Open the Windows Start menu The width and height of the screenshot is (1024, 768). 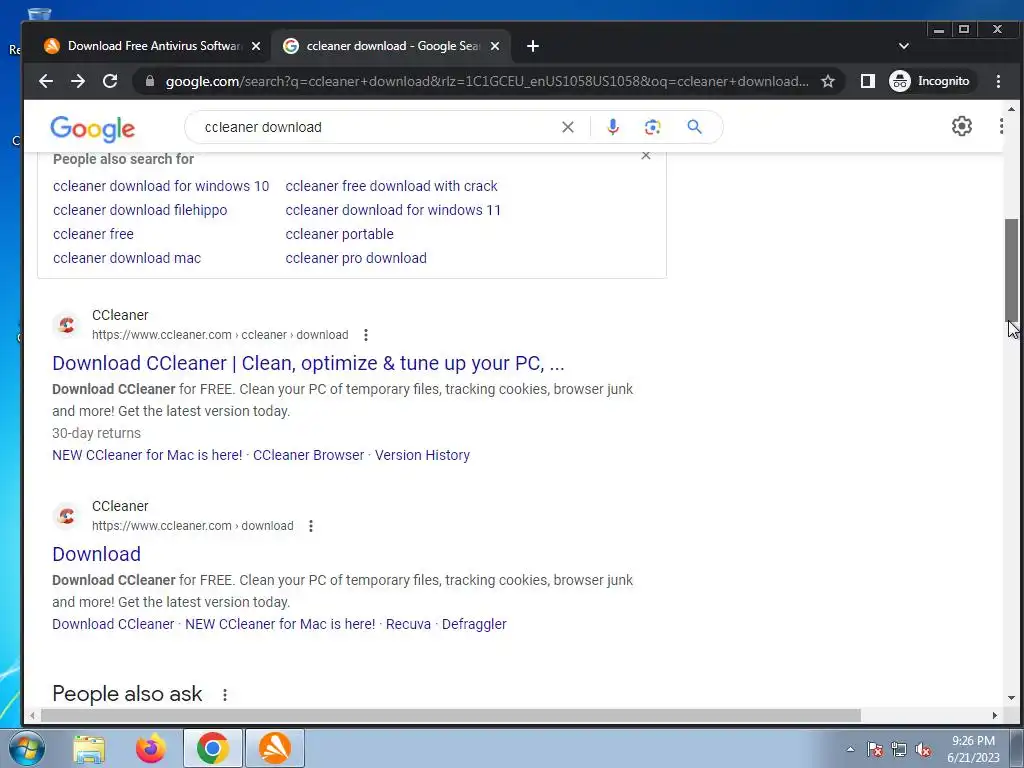pos(27,748)
